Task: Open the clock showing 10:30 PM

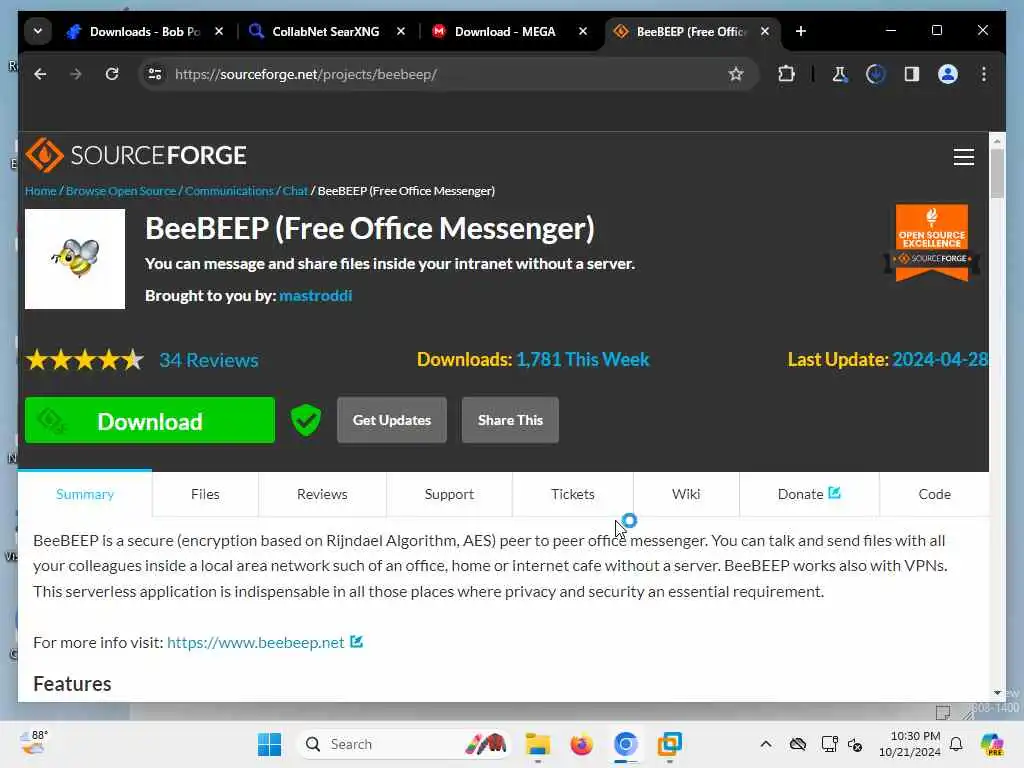Action: pyautogui.click(x=910, y=744)
